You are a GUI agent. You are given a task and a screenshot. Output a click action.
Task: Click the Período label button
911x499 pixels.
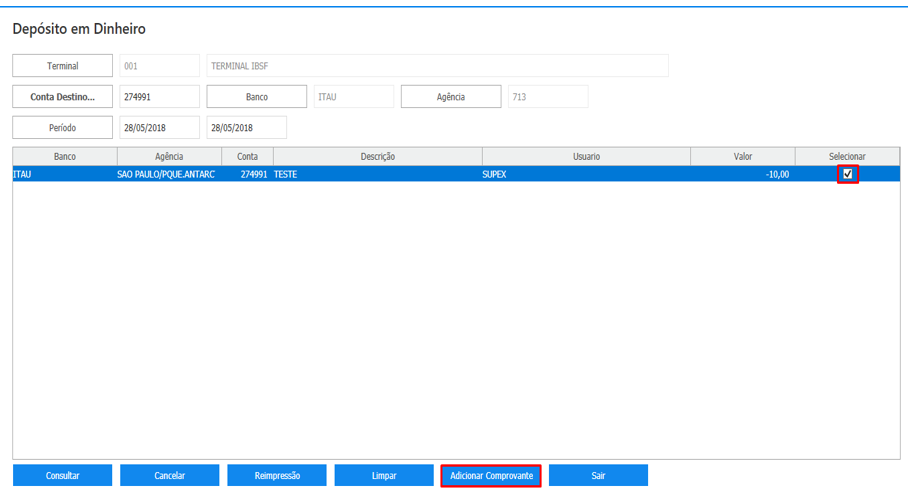pos(62,127)
